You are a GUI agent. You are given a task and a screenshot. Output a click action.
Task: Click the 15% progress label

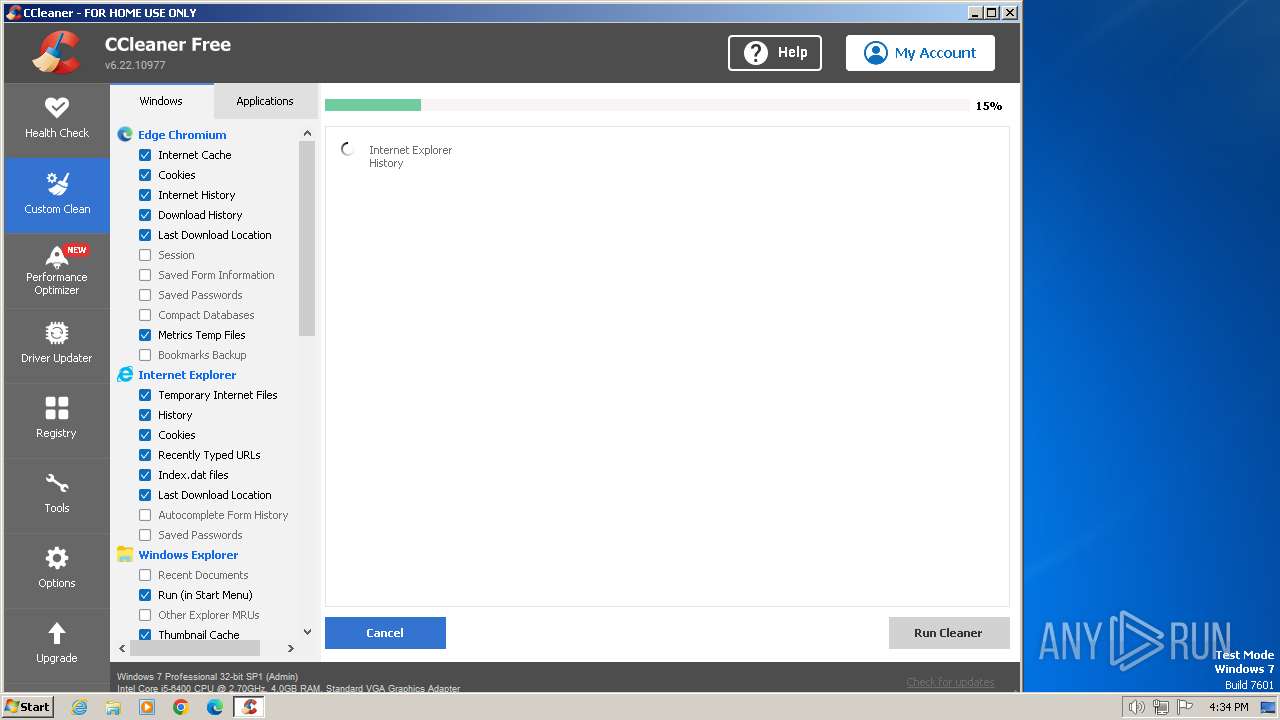click(989, 106)
